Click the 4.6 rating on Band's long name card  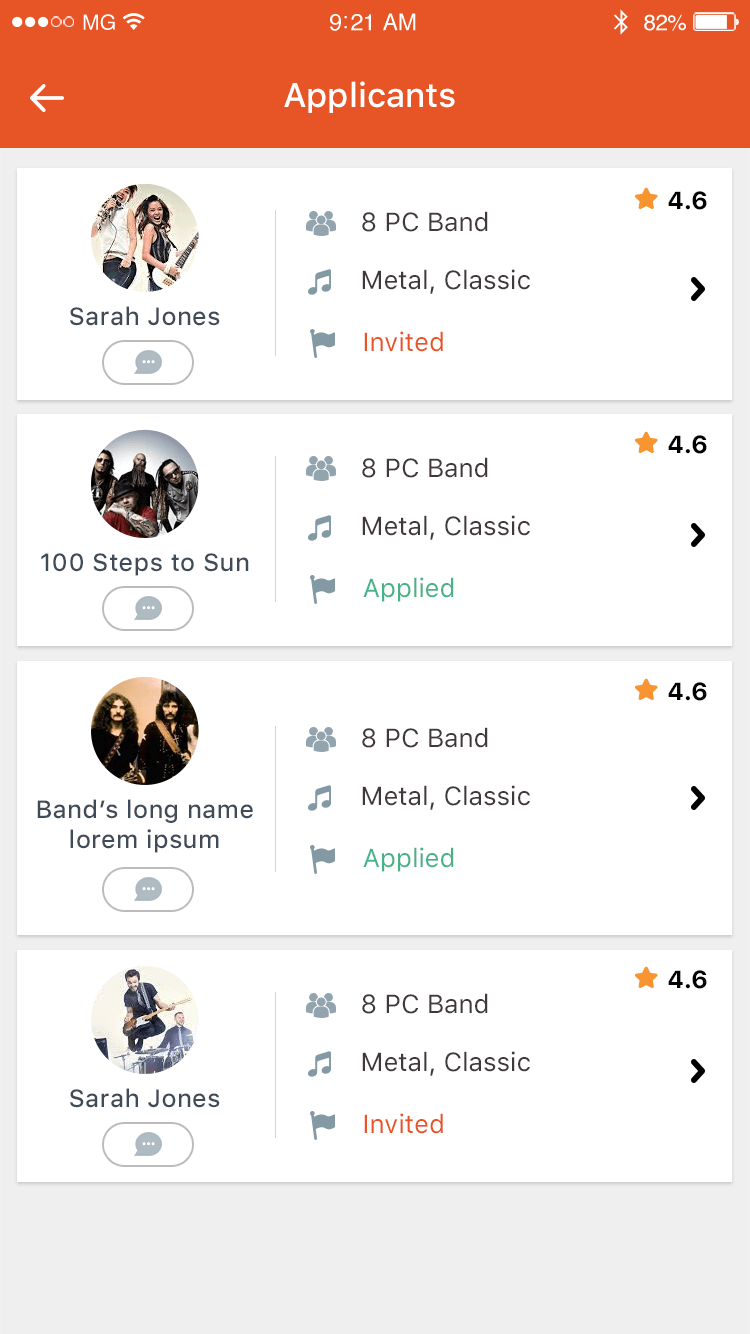(x=687, y=691)
